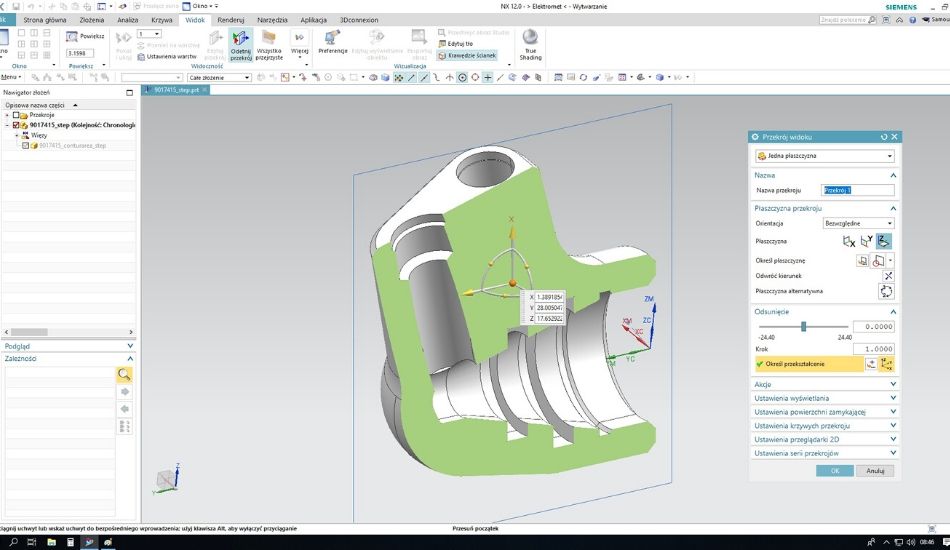Click Płaszczyzna alternatywna alternate plane icon
The height and width of the screenshot is (550, 950).
886,291
